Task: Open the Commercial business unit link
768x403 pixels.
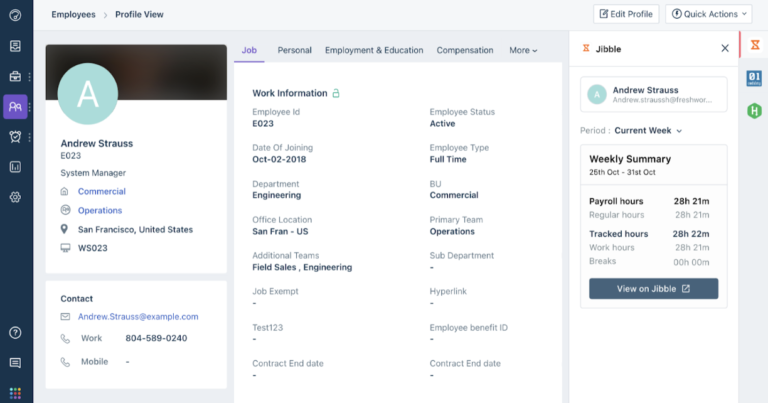Action: 101,191
